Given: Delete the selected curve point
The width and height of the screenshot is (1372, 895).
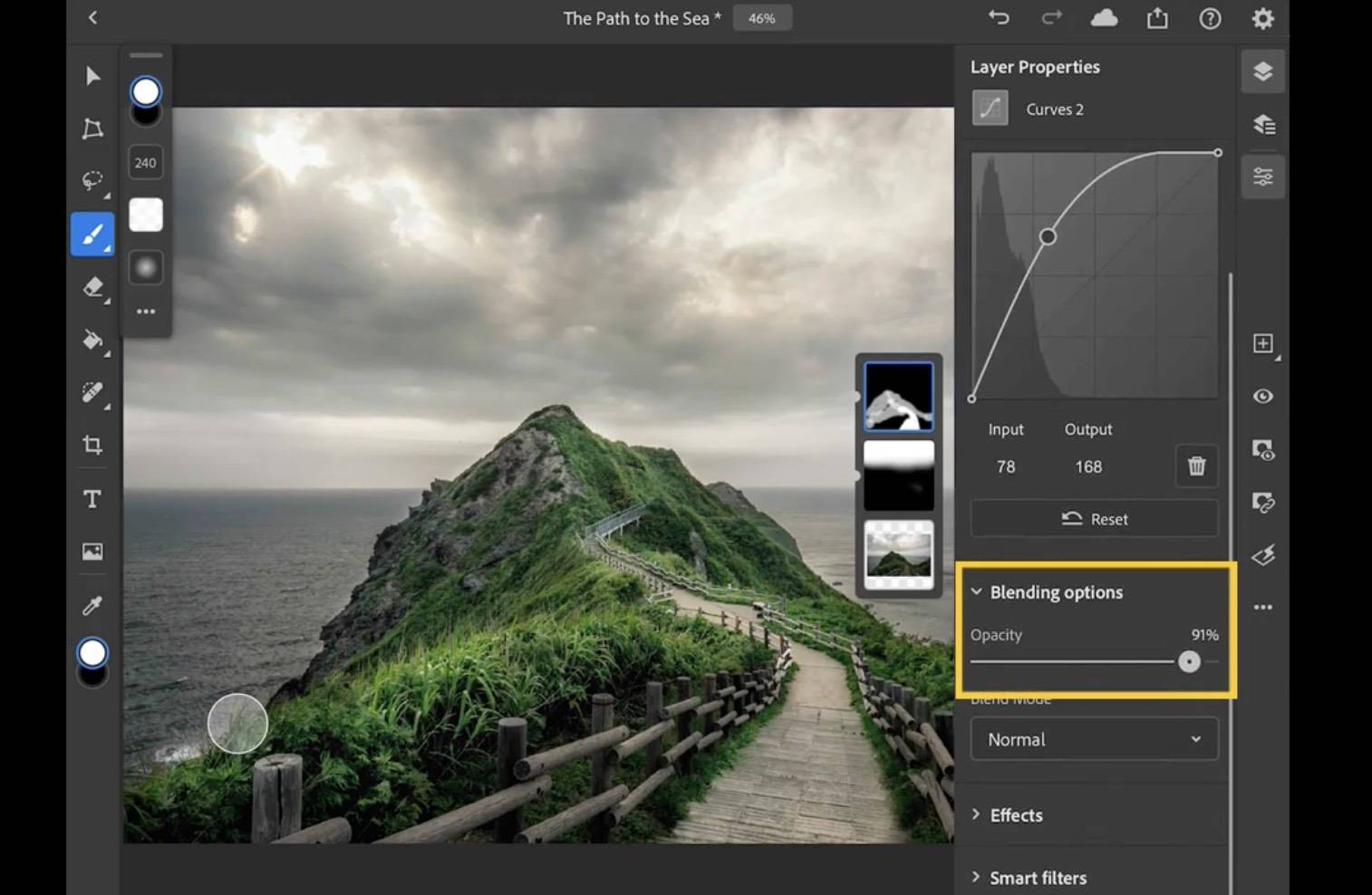Looking at the screenshot, I should tap(1196, 466).
